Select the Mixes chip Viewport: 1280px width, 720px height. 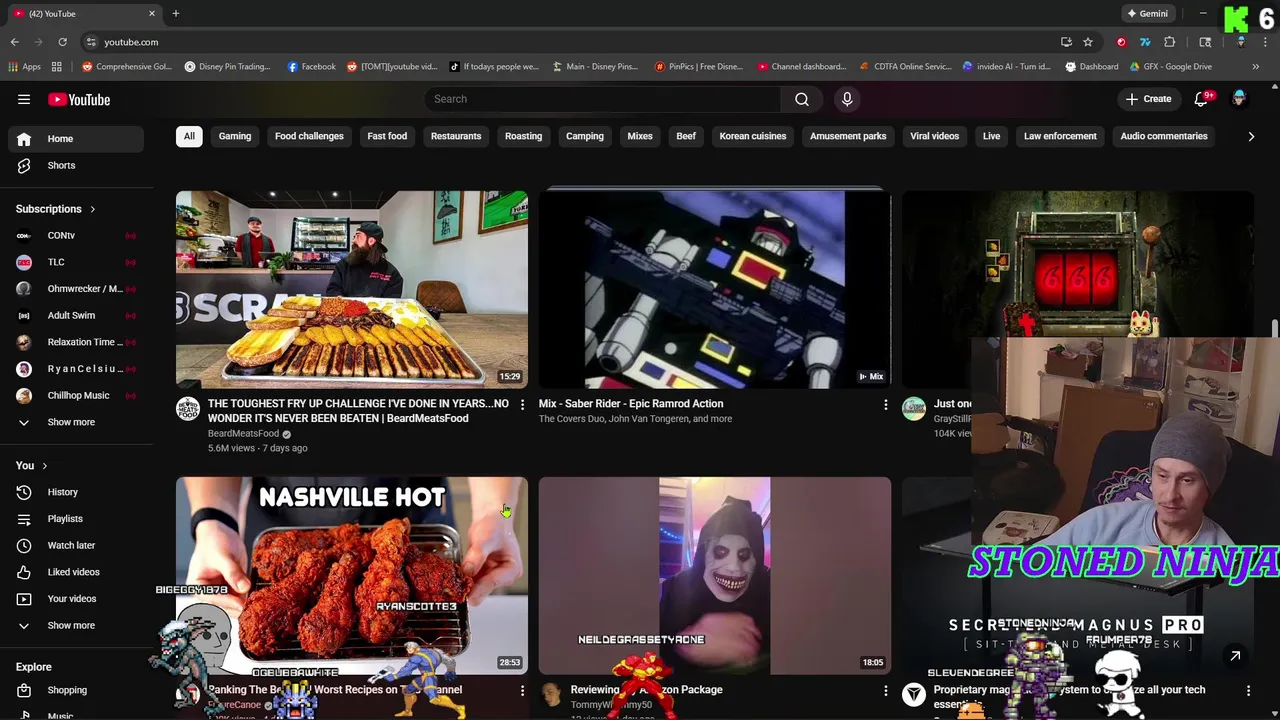tap(640, 136)
